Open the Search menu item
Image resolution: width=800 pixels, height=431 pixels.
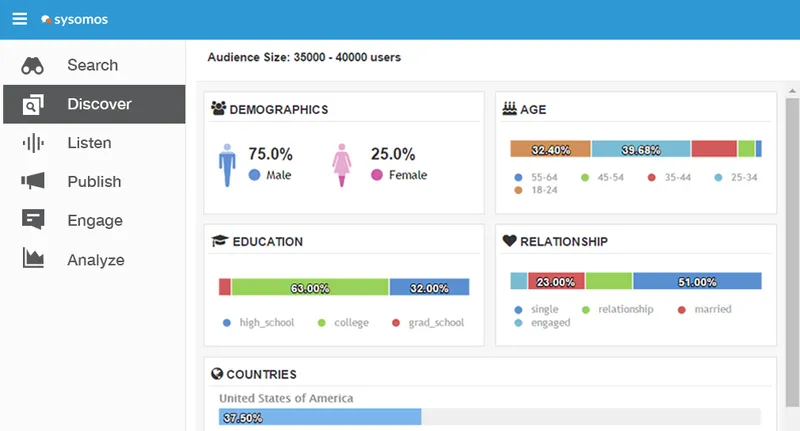tap(94, 65)
